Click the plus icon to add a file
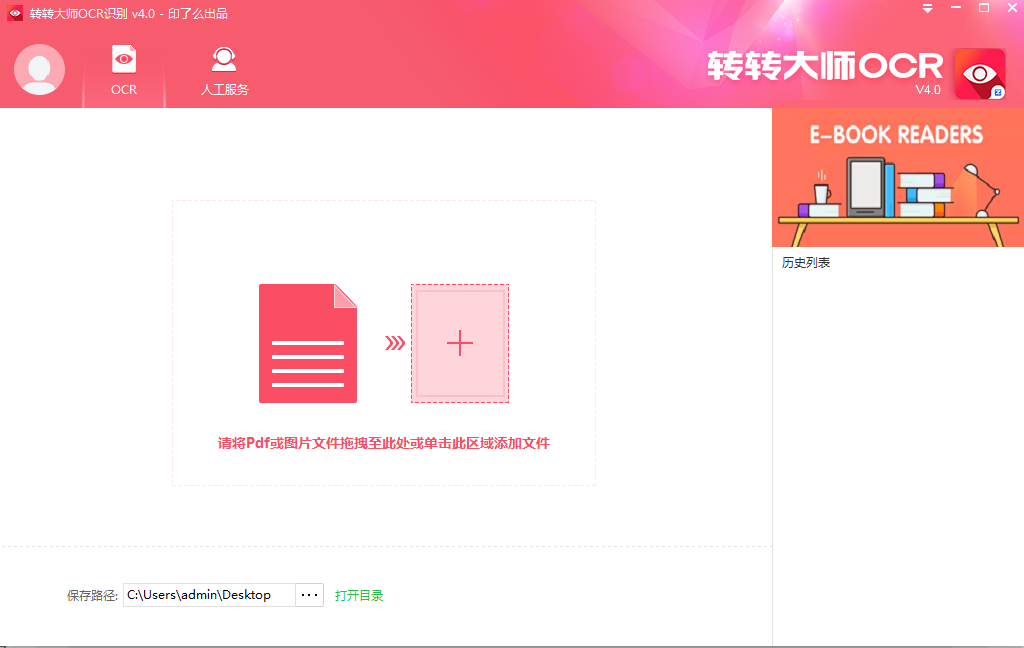This screenshot has width=1024, height=648. 460,343
